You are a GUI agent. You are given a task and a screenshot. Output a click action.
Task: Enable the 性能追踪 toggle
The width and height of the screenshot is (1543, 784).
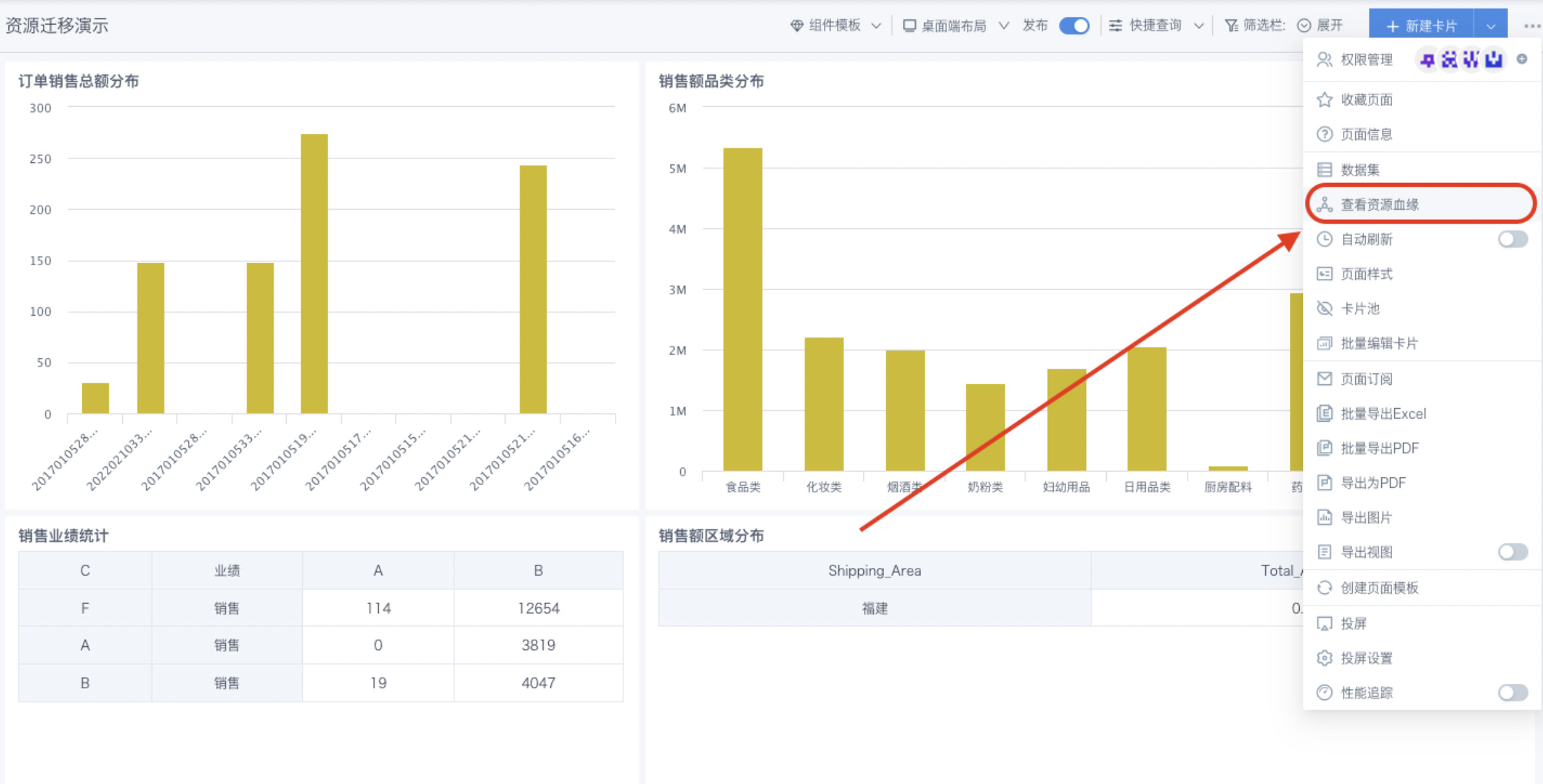coord(1513,693)
